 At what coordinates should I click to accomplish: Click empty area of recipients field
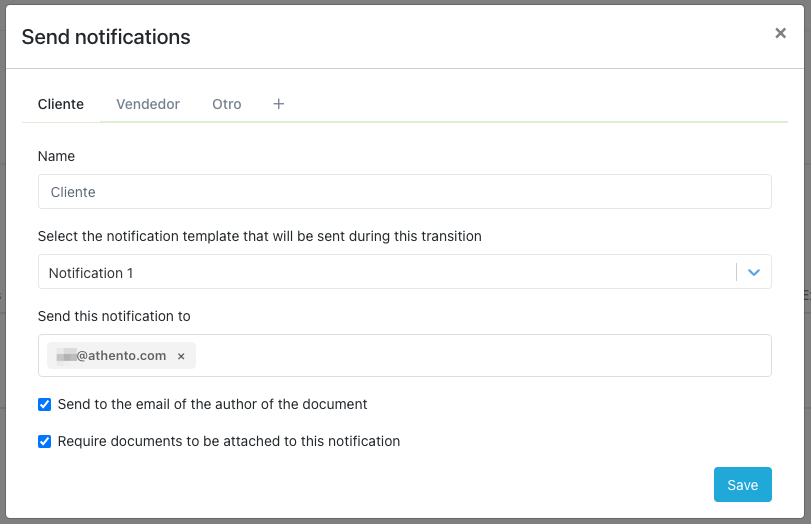[480, 356]
